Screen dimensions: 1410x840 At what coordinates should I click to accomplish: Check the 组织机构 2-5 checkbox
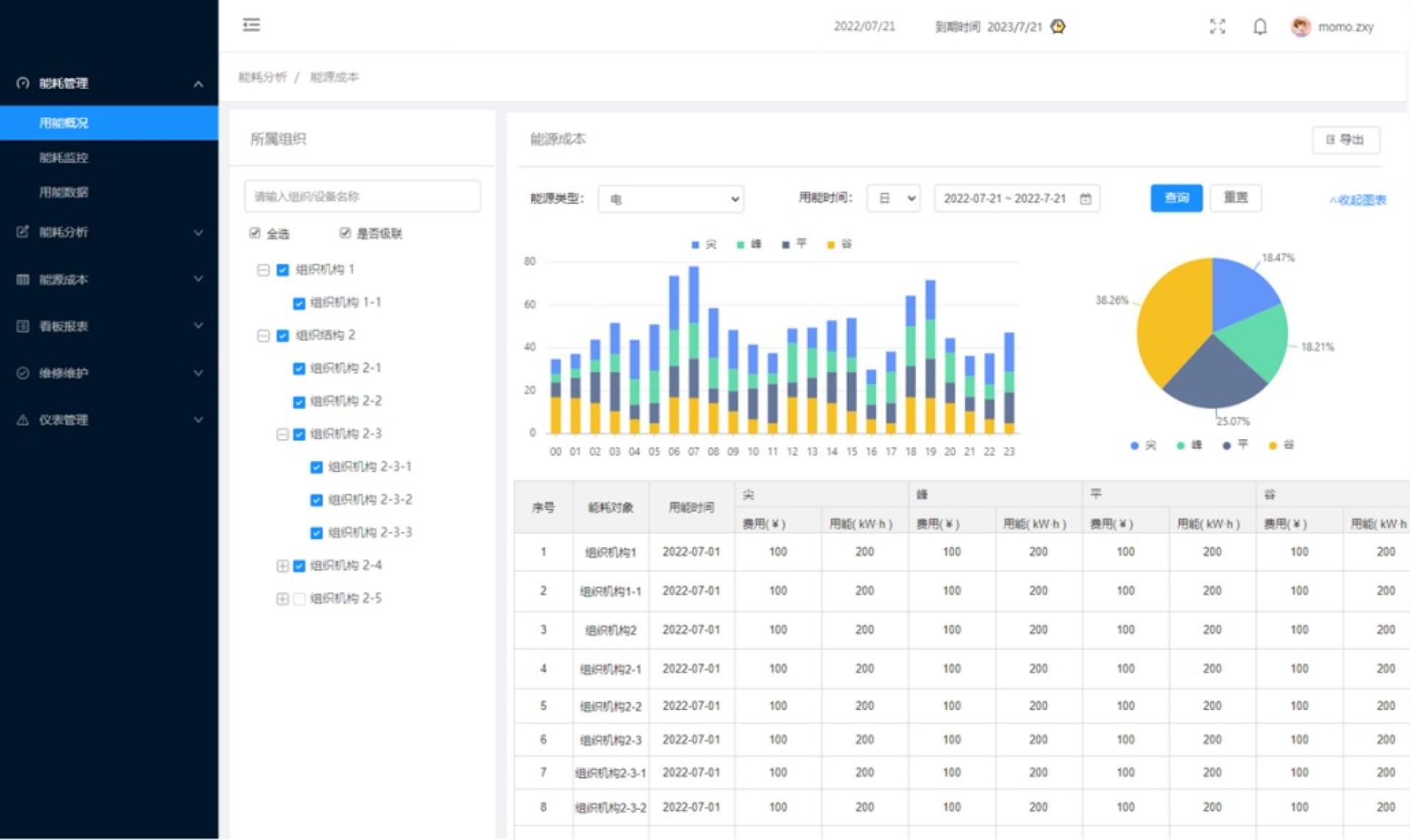299,598
